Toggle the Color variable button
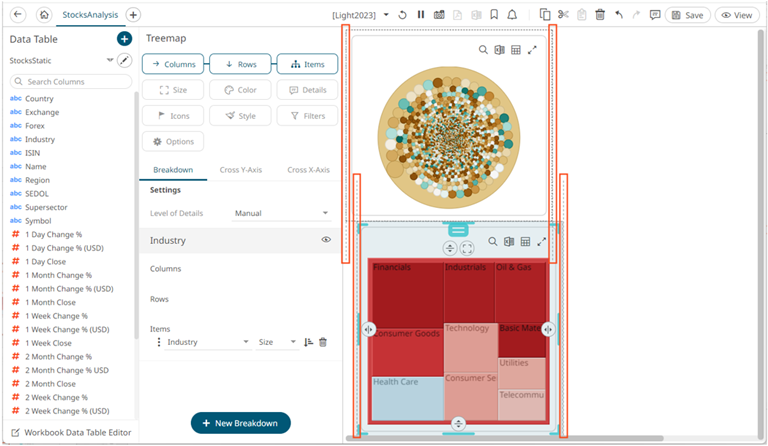 [240, 90]
